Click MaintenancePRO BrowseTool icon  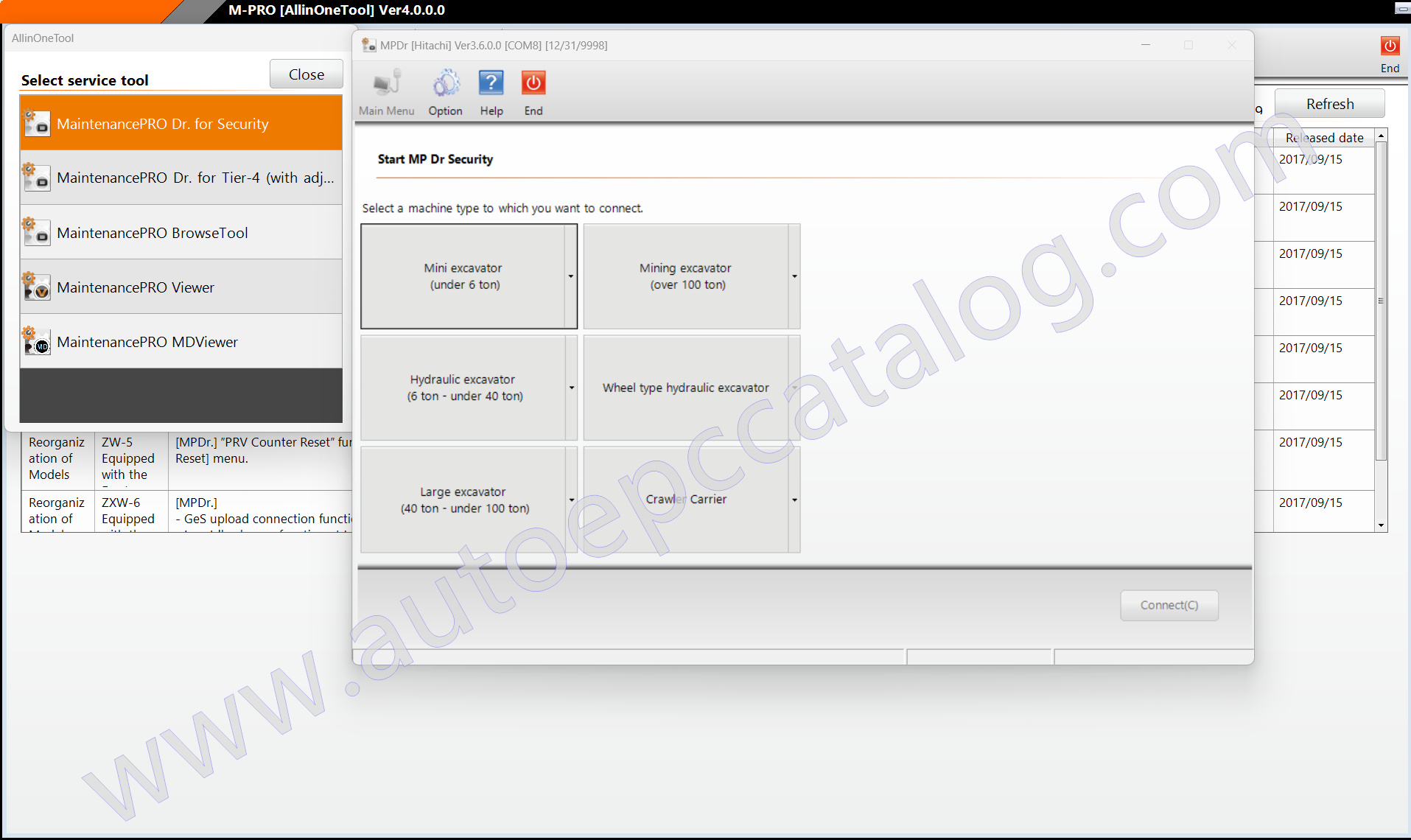coord(37,232)
